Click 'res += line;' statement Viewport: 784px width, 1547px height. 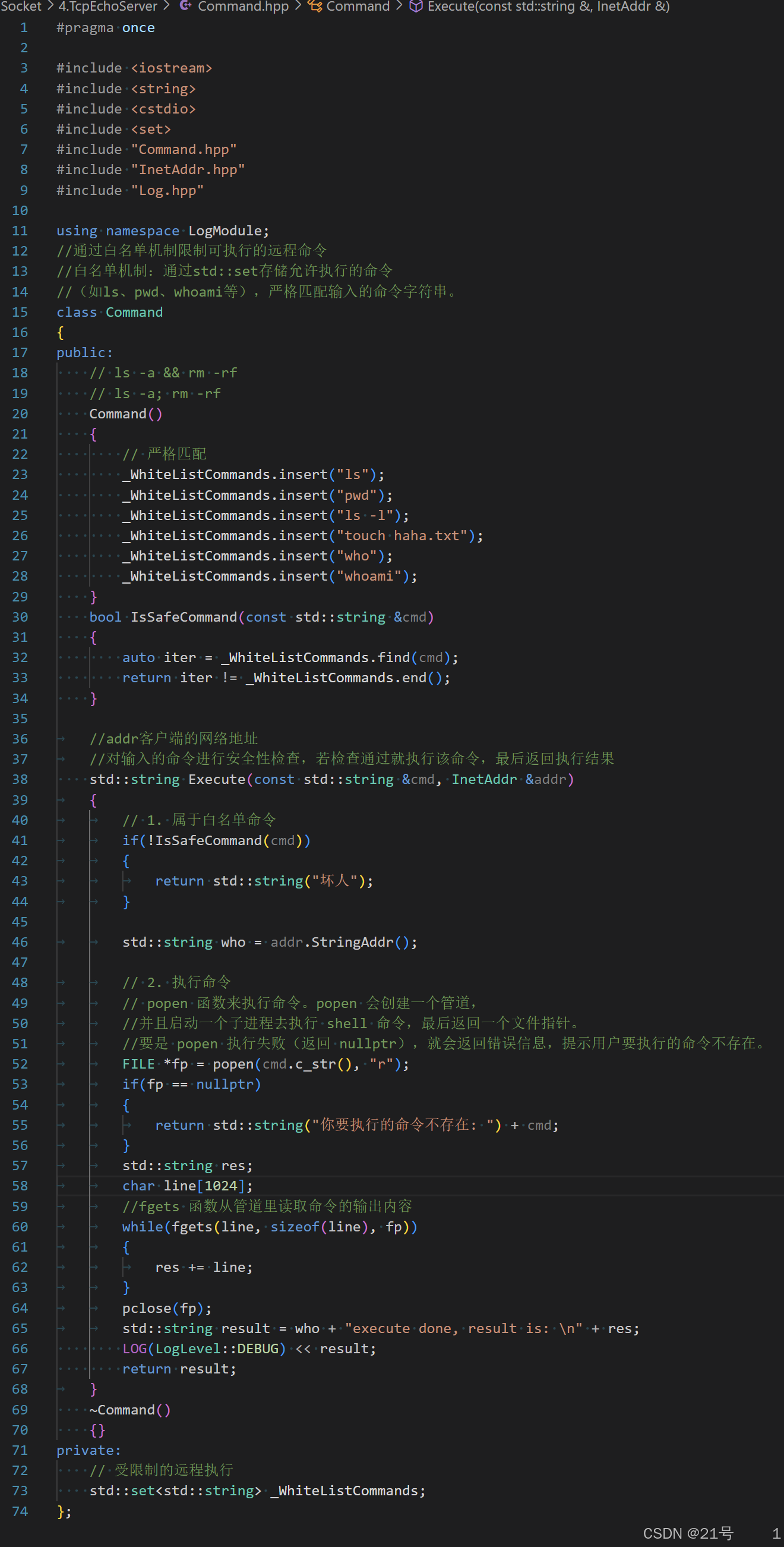204,1267
